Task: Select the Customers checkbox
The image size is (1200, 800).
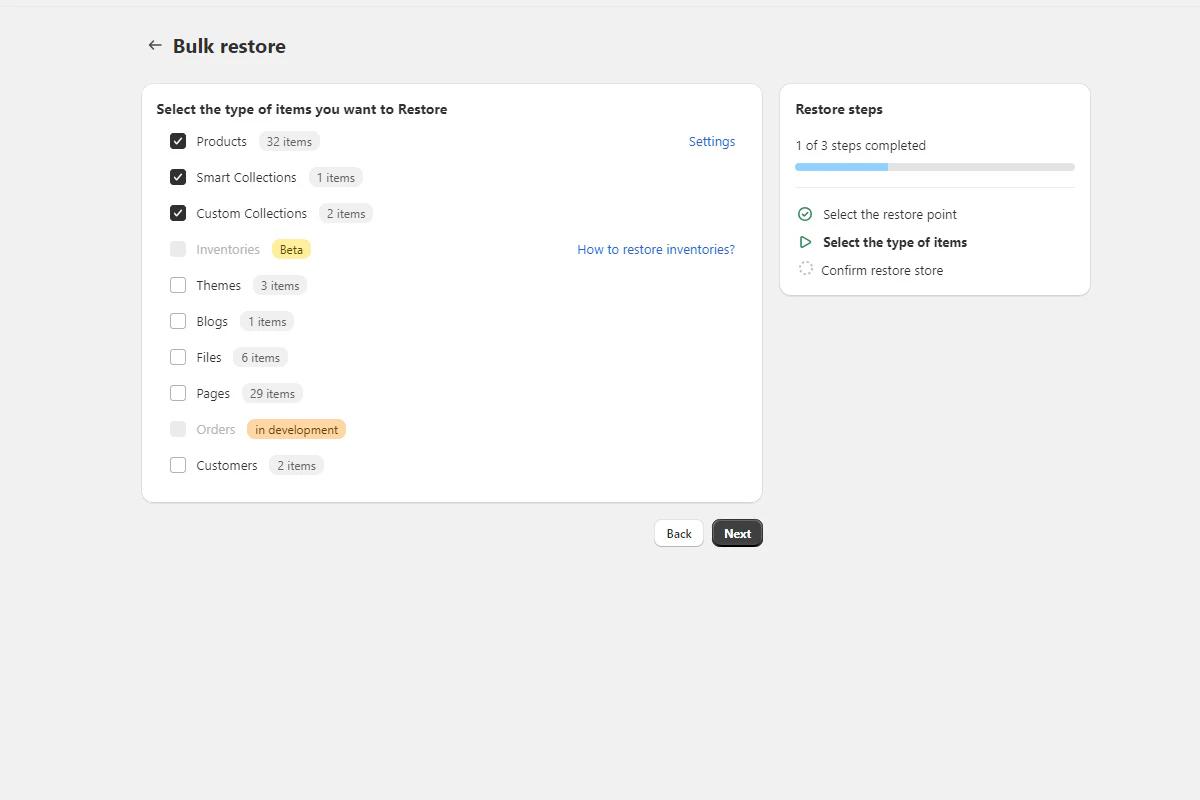Action: [x=178, y=465]
